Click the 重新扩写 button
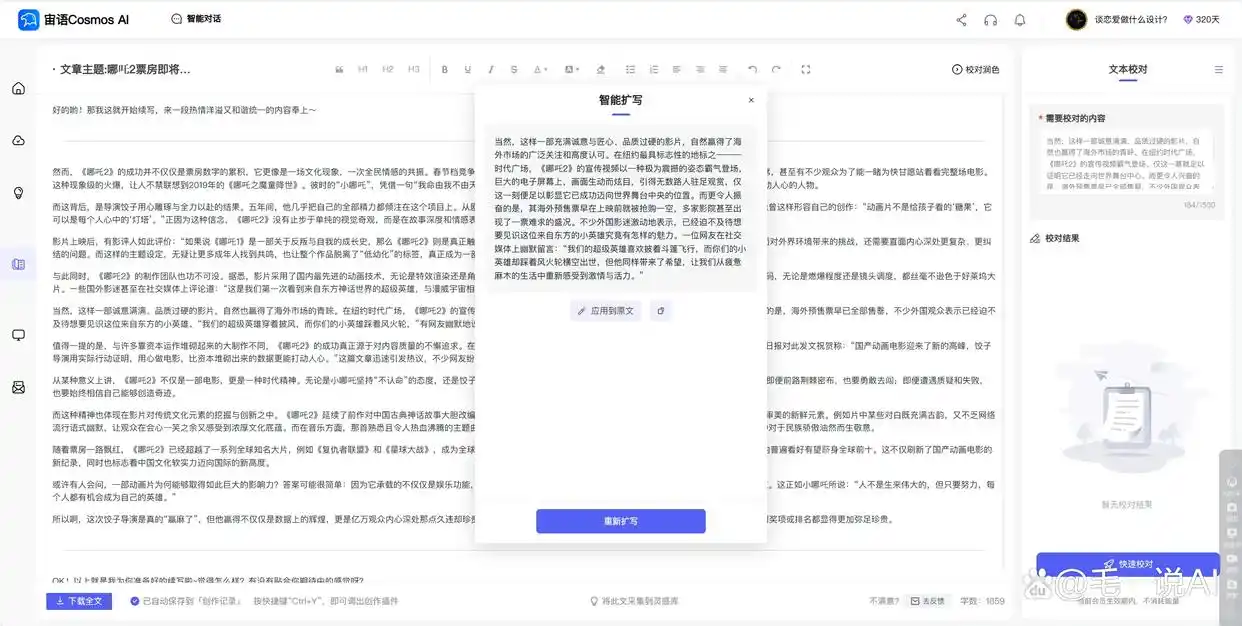The image size is (1242, 626). tap(621, 521)
